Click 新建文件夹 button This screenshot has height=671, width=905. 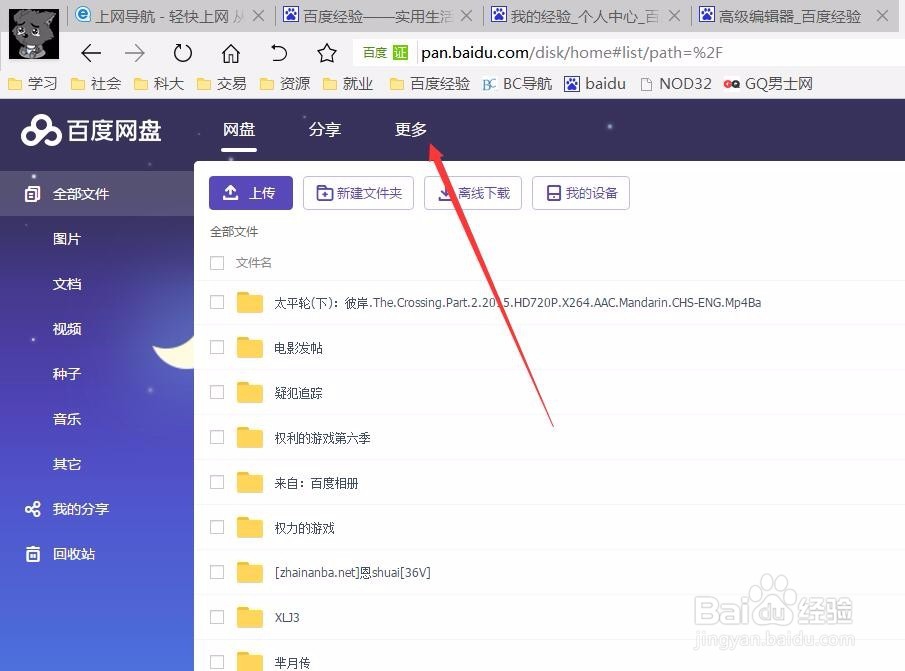(358, 193)
